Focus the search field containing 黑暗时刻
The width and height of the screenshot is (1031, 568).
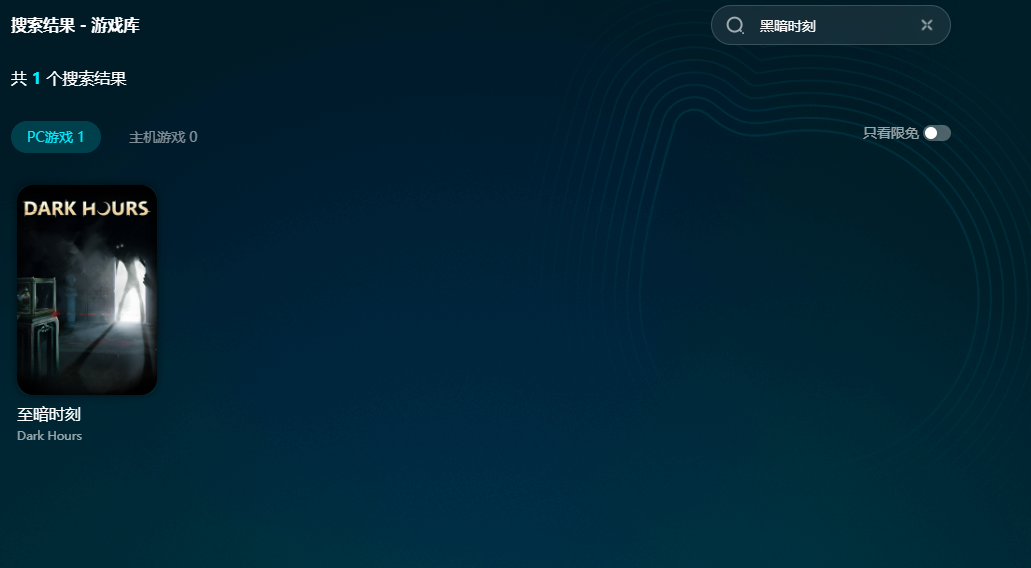[x=830, y=25]
